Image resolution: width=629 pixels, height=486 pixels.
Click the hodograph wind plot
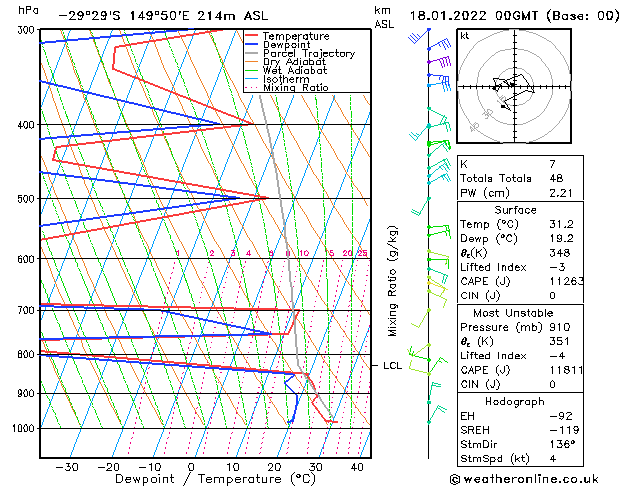point(514,86)
